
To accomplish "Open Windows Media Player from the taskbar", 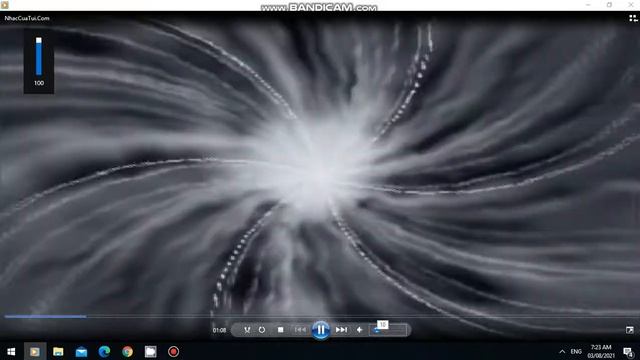I will [35, 351].
